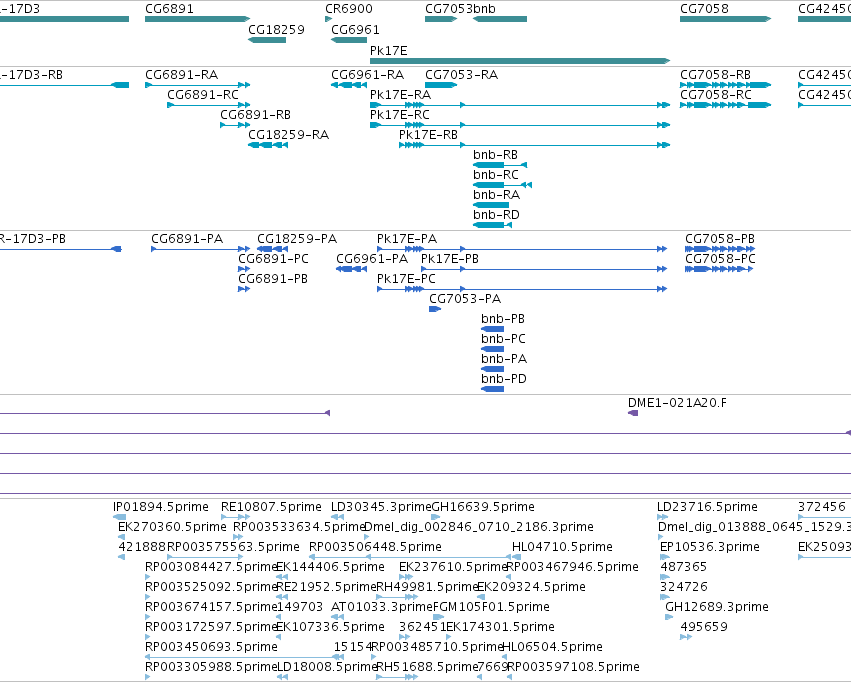The width and height of the screenshot is (851, 682).
Task: Open the 372456 EST label
Action: coord(822,507)
